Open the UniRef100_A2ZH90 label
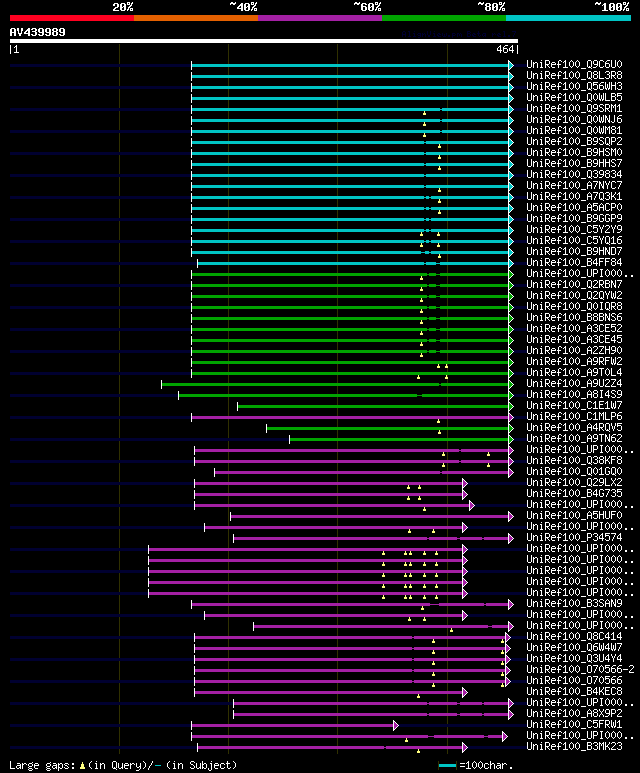Viewport: 640px width, 773px height. pyautogui.click(x=574, y=351)
